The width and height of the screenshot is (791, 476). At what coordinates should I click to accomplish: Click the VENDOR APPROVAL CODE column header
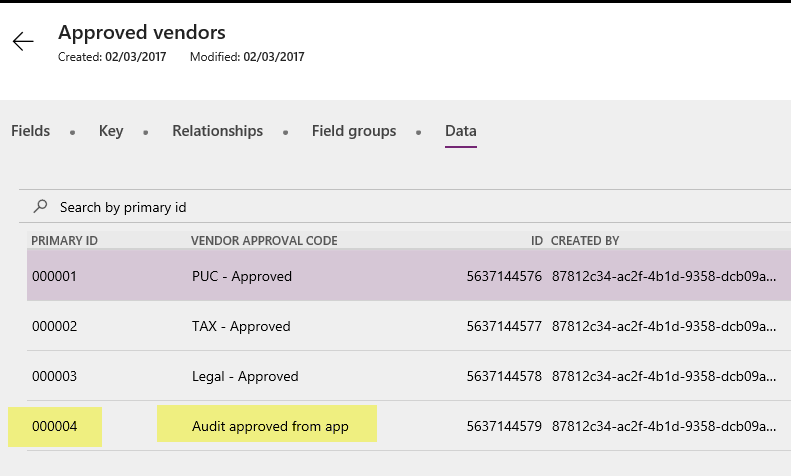tap(264, 241)
